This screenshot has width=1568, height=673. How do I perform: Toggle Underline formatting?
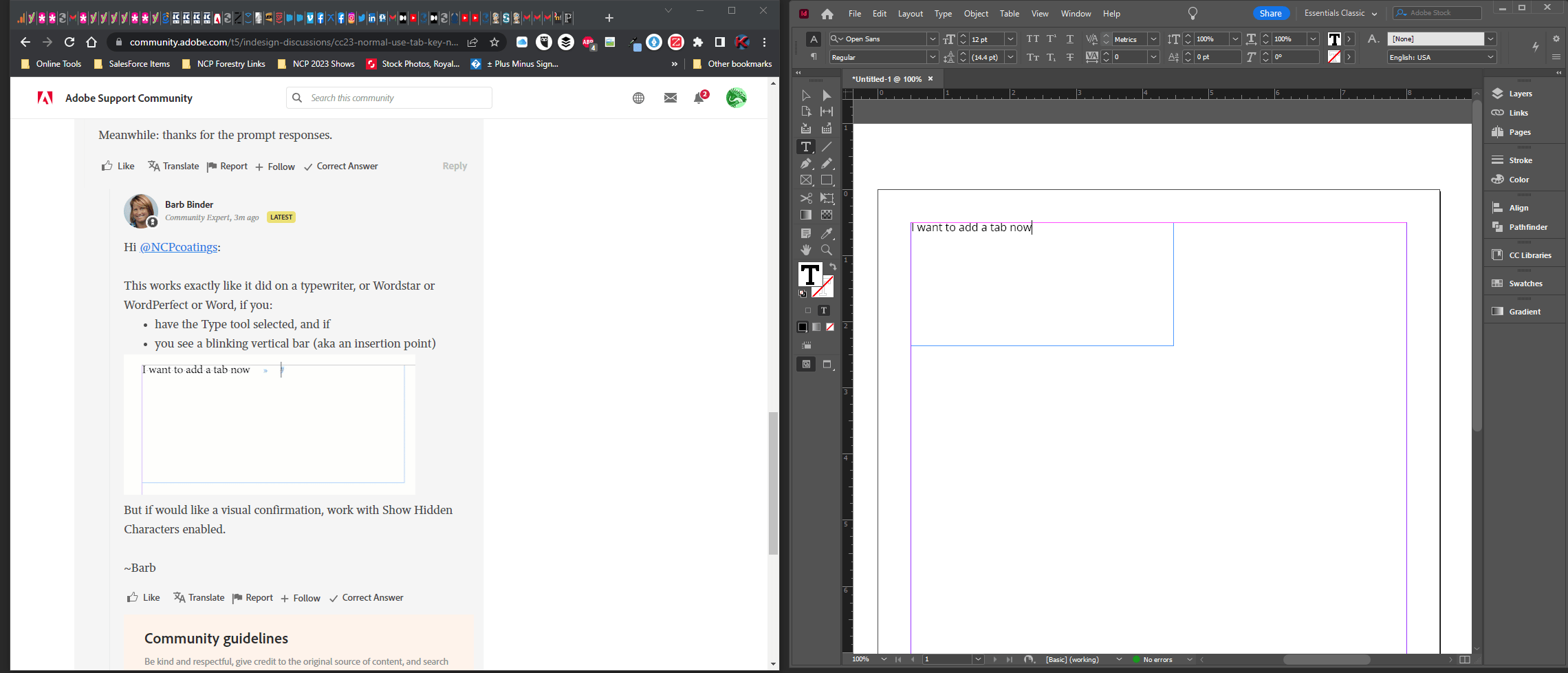pos(1070,39)
